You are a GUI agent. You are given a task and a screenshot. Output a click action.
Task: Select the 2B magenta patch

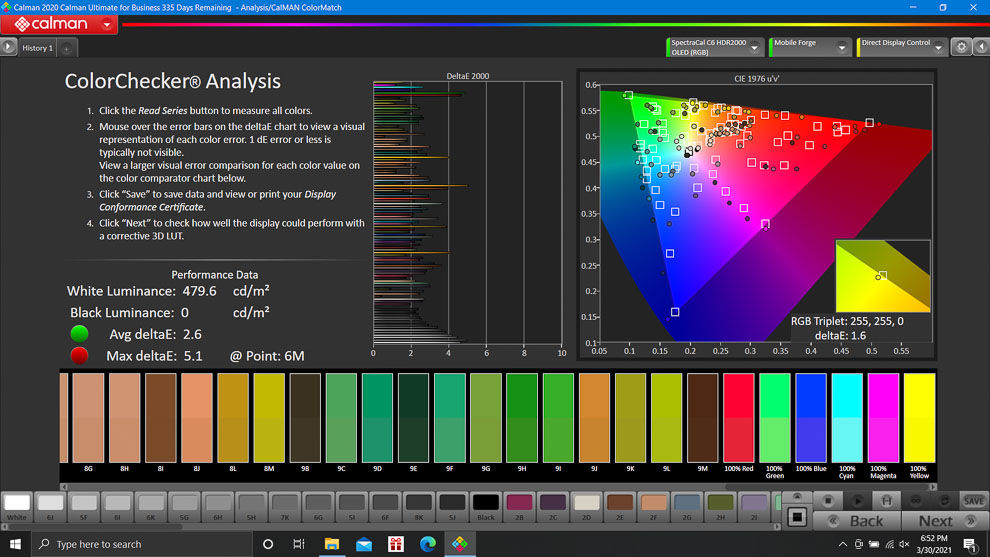pos(519,506)
